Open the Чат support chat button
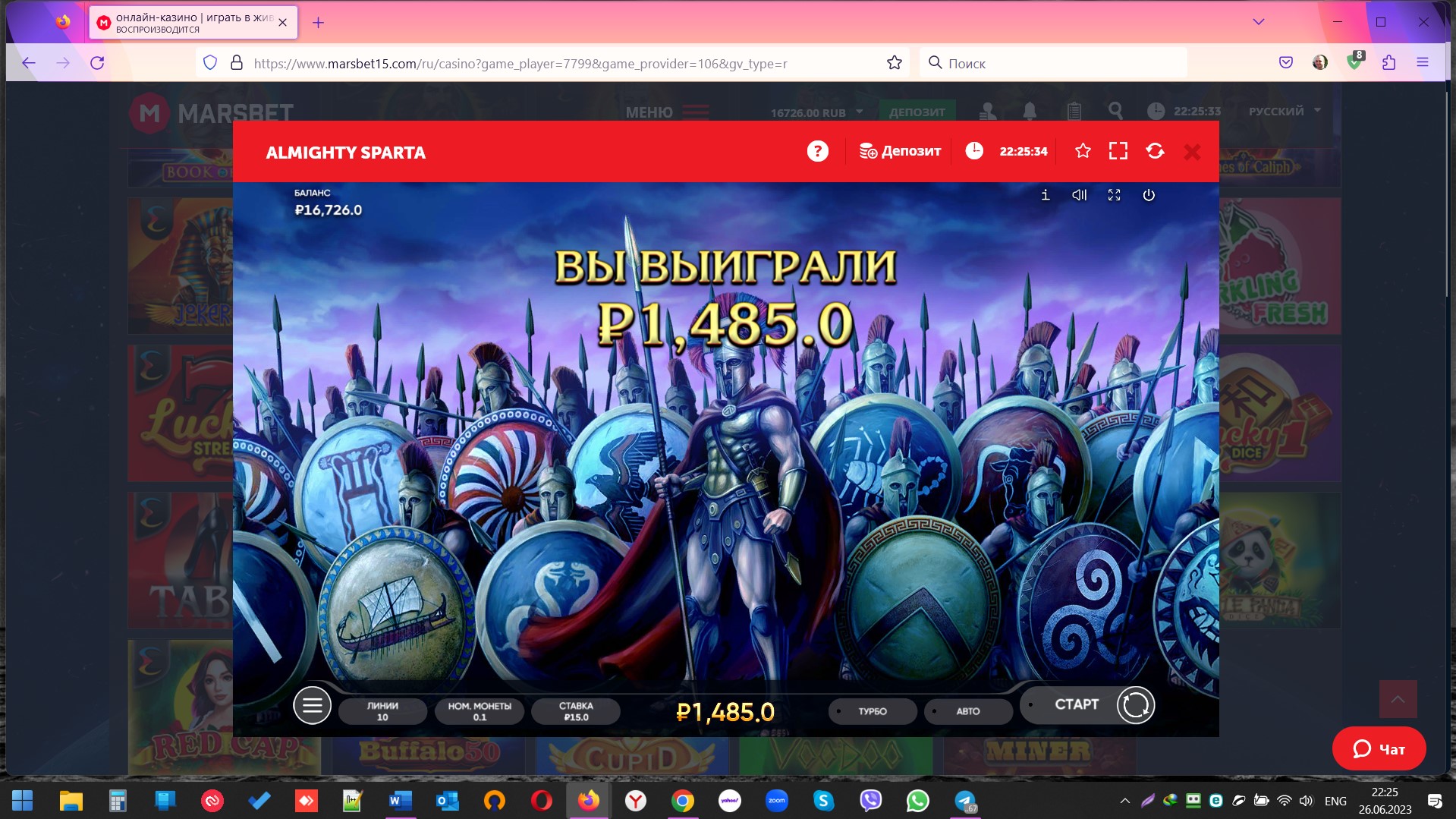This screenshot has width=1456, height=819. (x=1379, y=749)
